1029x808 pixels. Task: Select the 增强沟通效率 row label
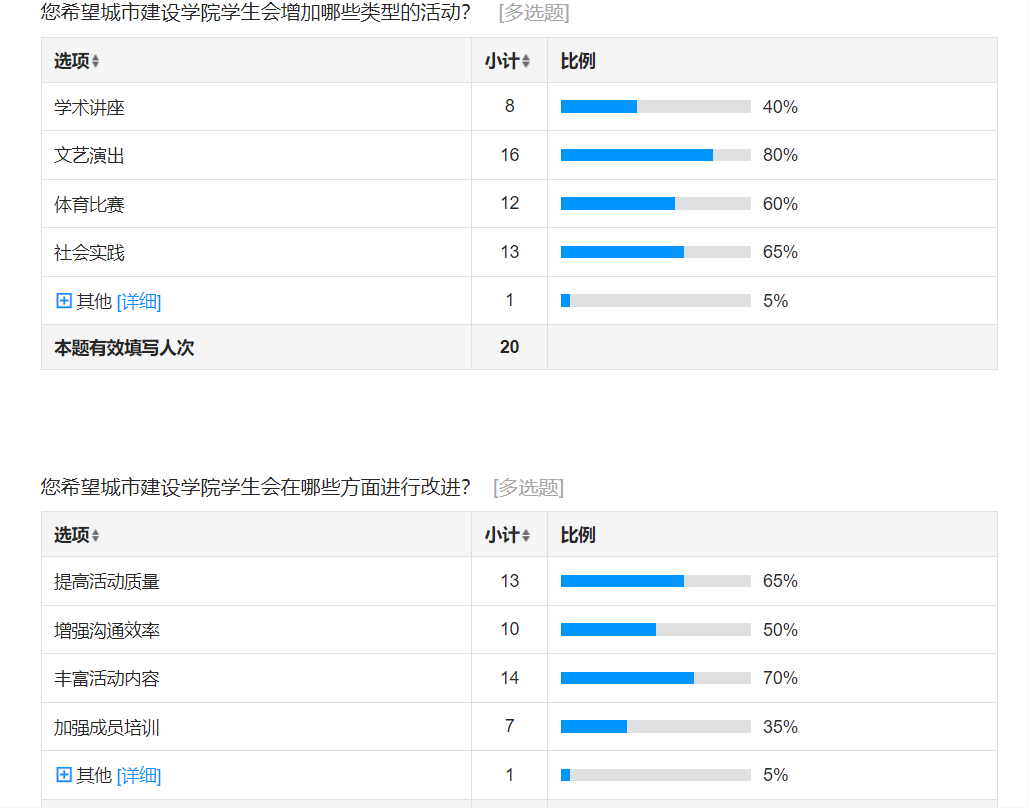(x=106, y=630)
